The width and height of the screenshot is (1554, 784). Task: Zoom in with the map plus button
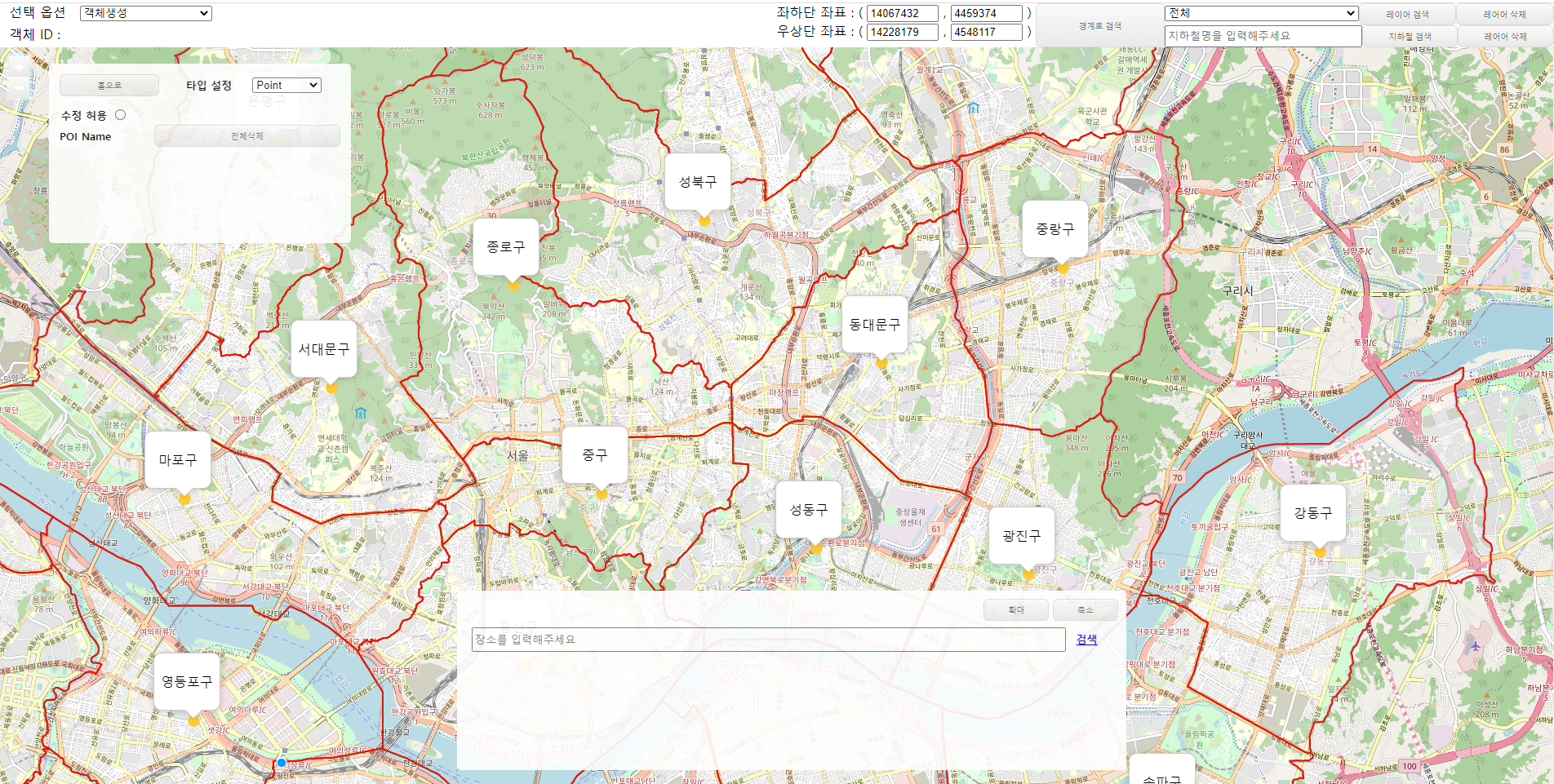coord(20,66)
